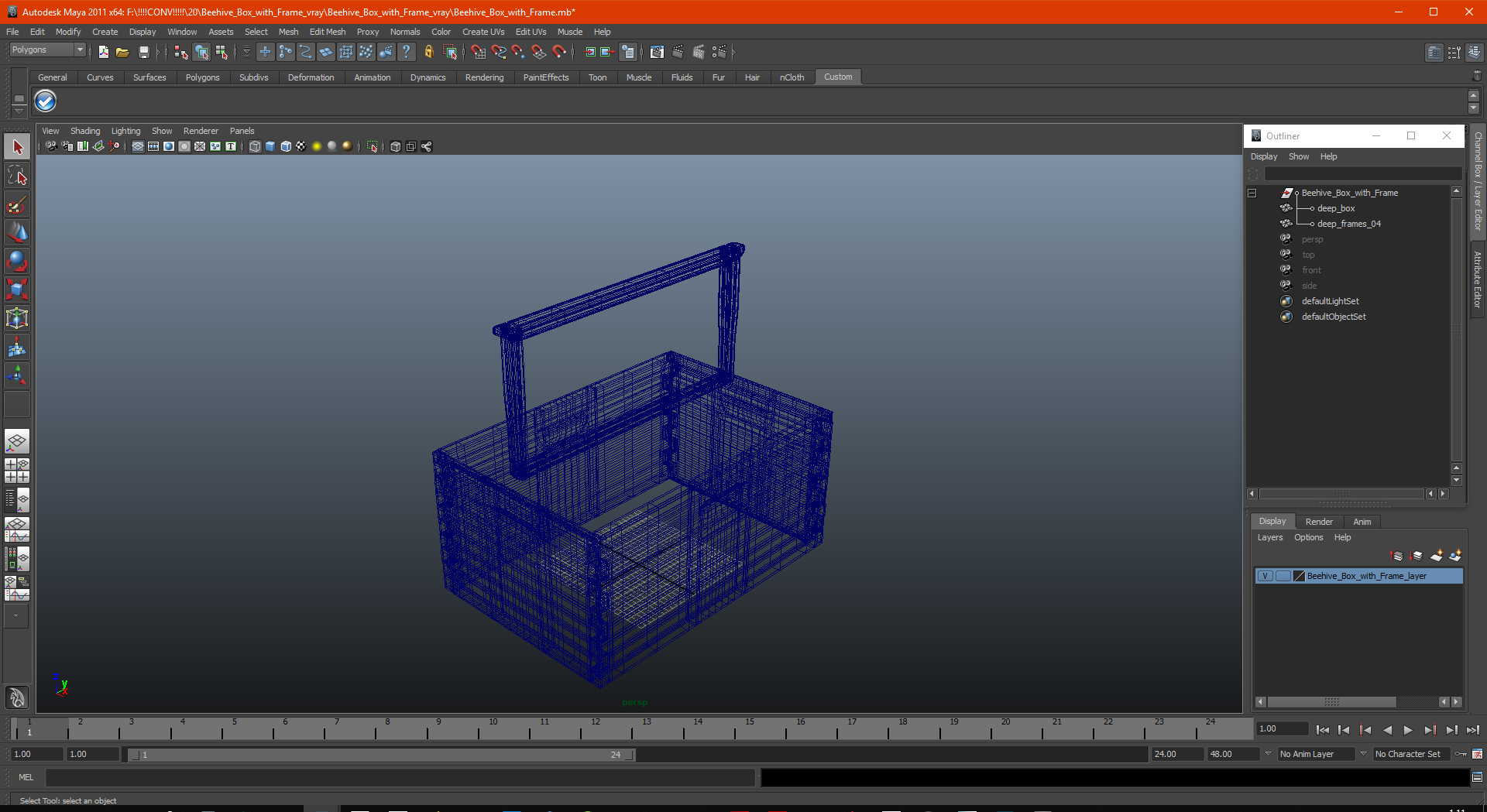Open the layer editor Options menu

[1308, 537]
